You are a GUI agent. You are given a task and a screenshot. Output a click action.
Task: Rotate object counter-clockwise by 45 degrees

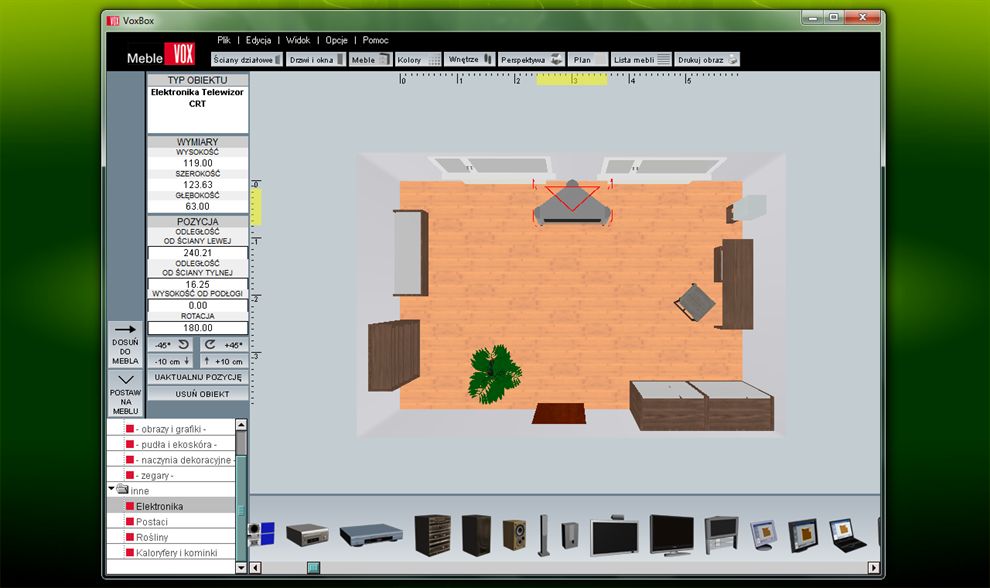(x=172, y=344)
